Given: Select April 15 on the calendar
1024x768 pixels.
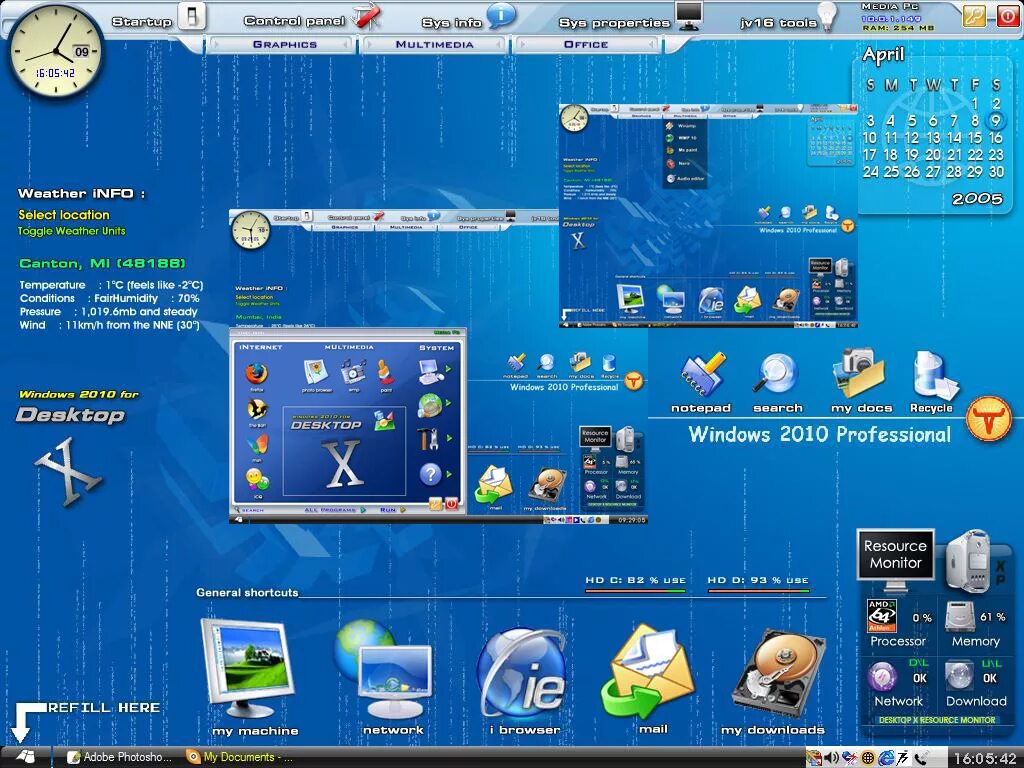Looking at the screenshot, I should [x=974, y=137].
